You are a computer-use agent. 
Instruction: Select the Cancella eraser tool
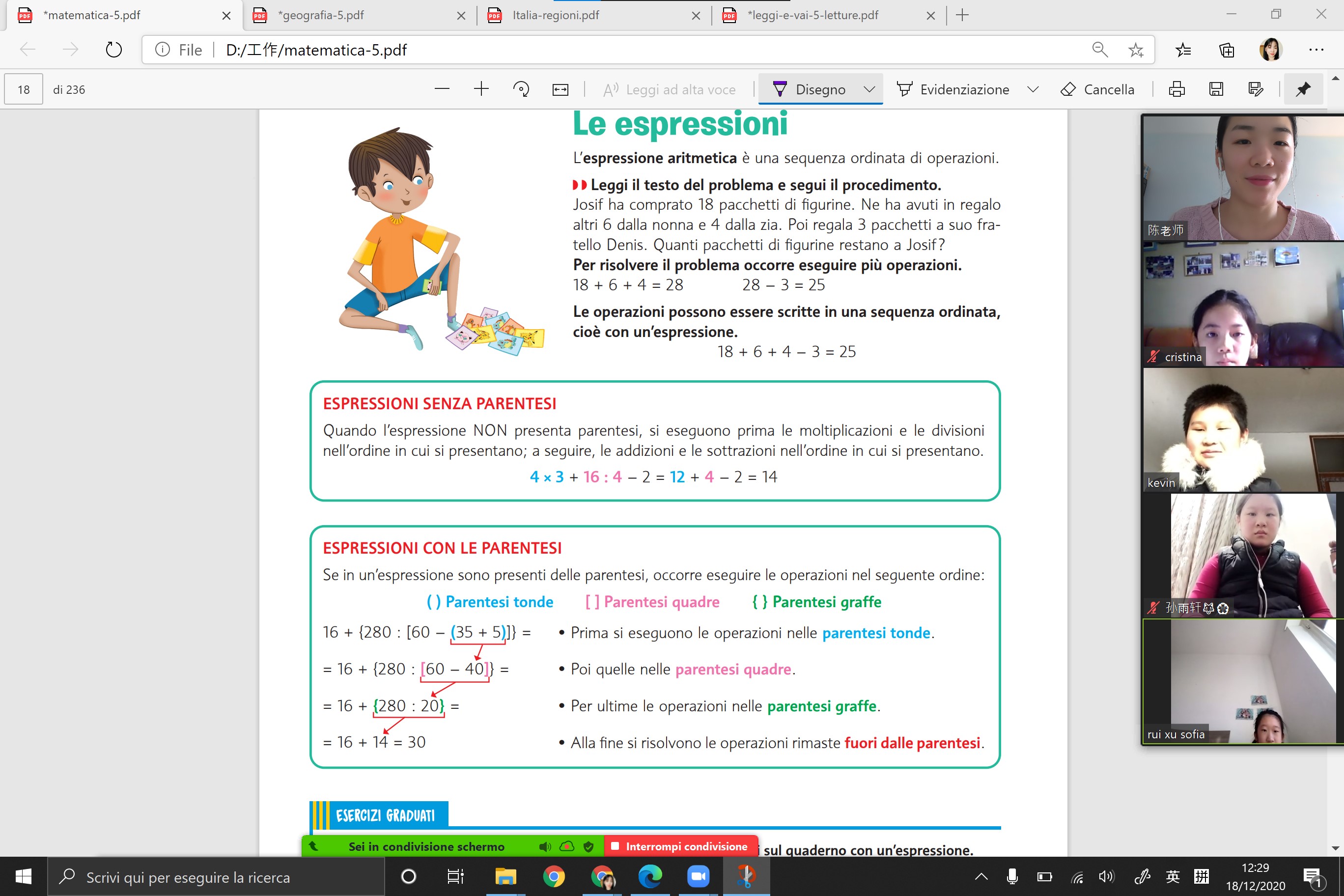tap(1096, 89)
